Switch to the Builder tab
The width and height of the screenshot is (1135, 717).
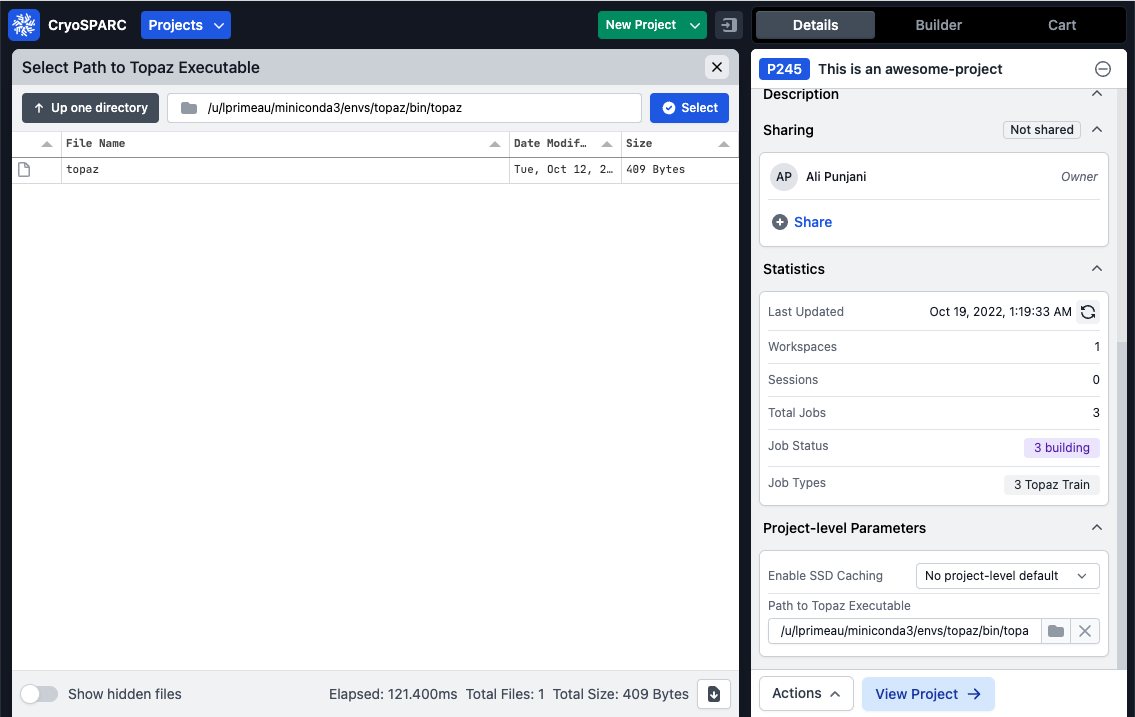pos(939,25)
